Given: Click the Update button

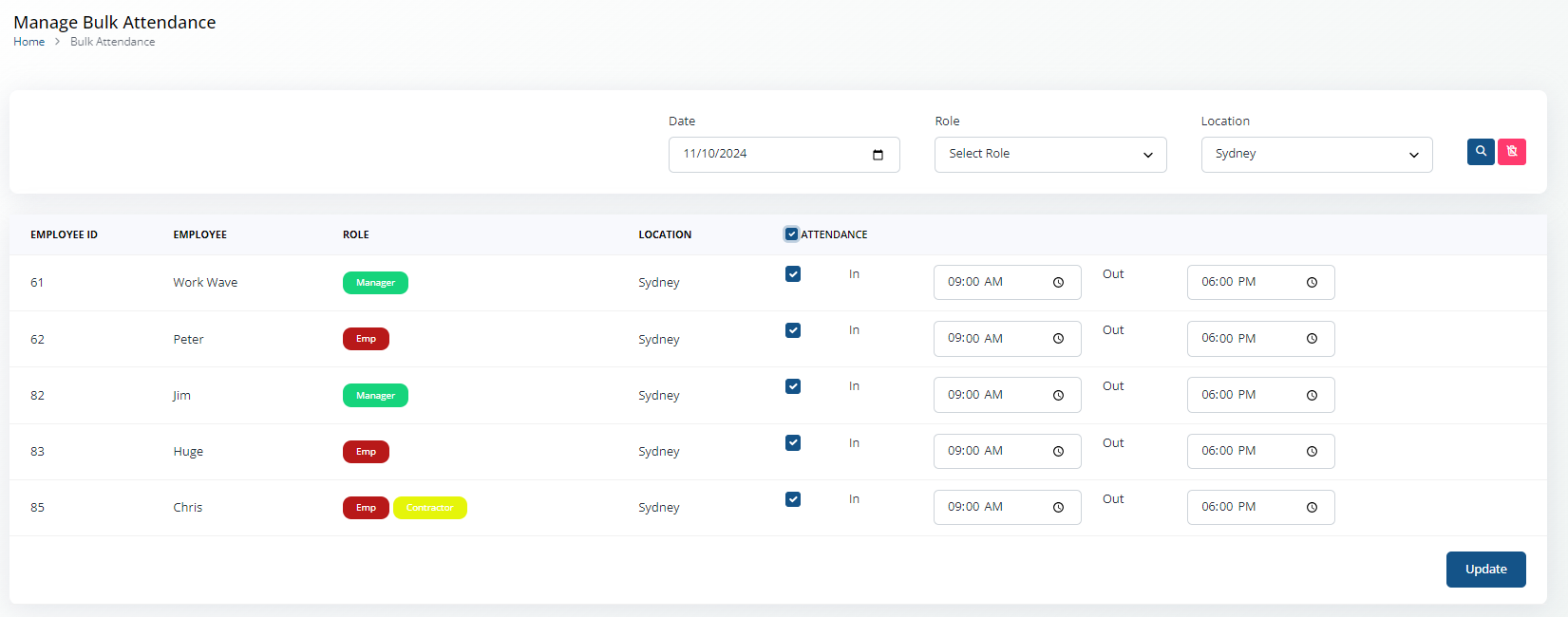Looking at the screenshot, I should pyautogui.click(x=1485, y=570).
